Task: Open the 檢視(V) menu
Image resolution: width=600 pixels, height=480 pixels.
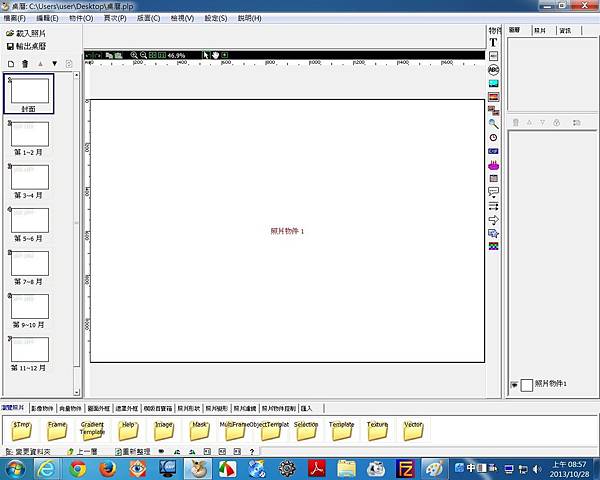Action: (x=182, y=18)
